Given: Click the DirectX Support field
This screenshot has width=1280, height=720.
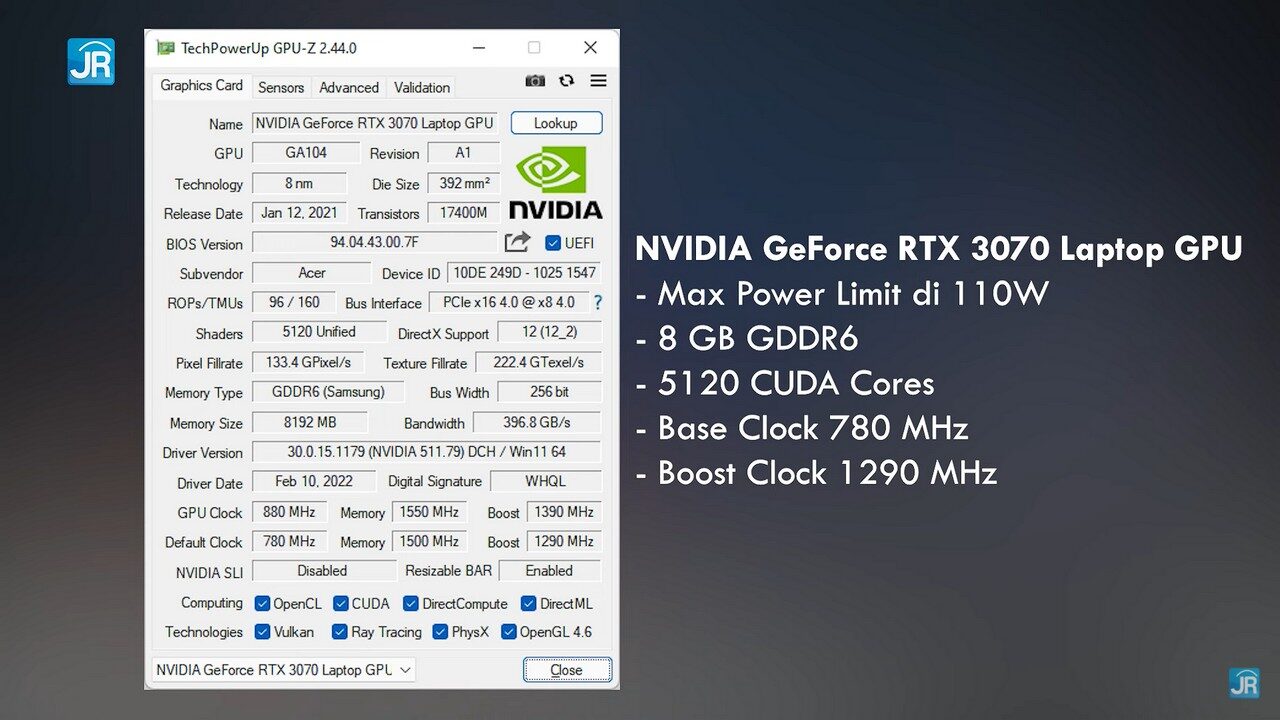Looking at the screenshot, I should (549, 332).
